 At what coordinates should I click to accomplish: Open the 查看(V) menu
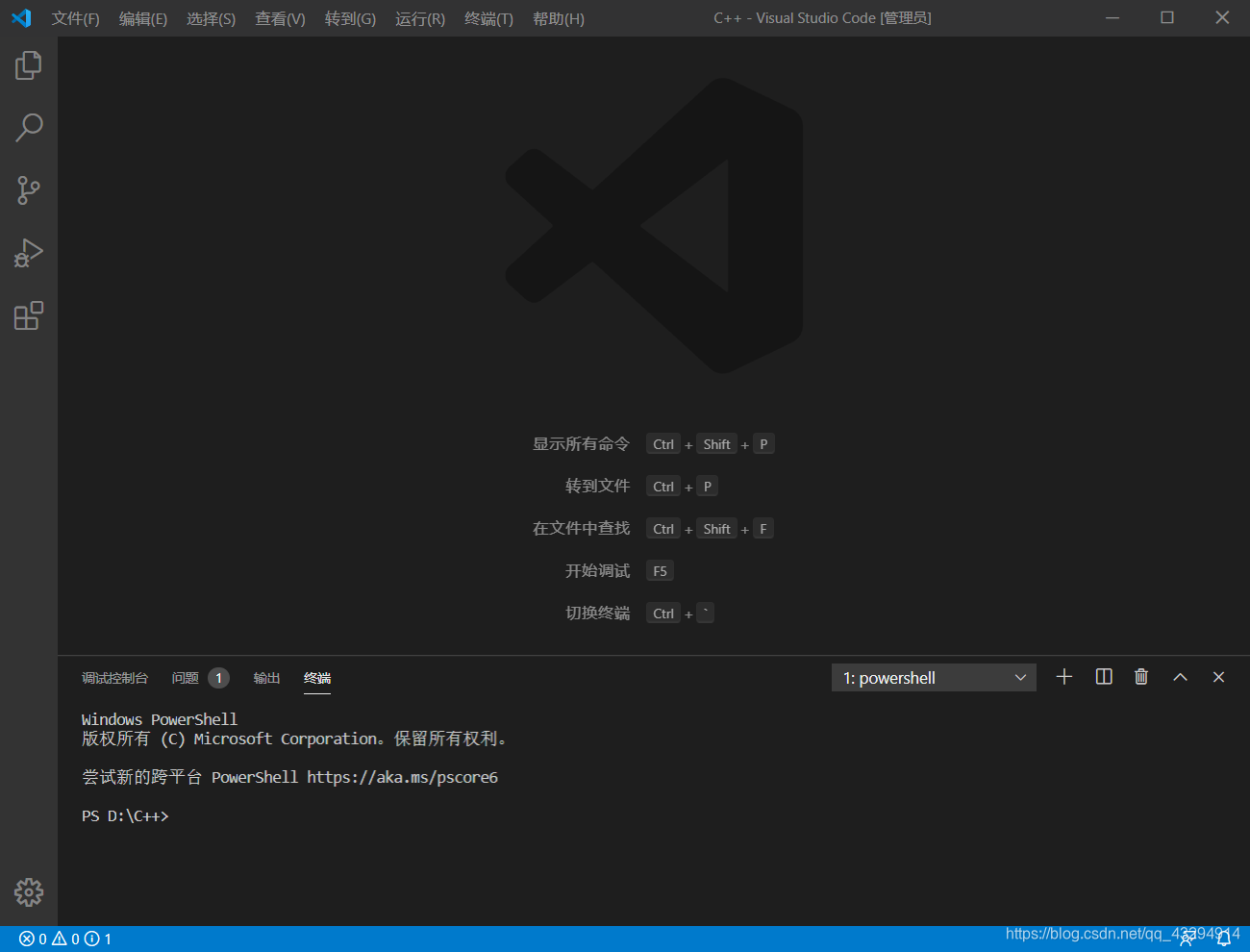coord(280,19)
